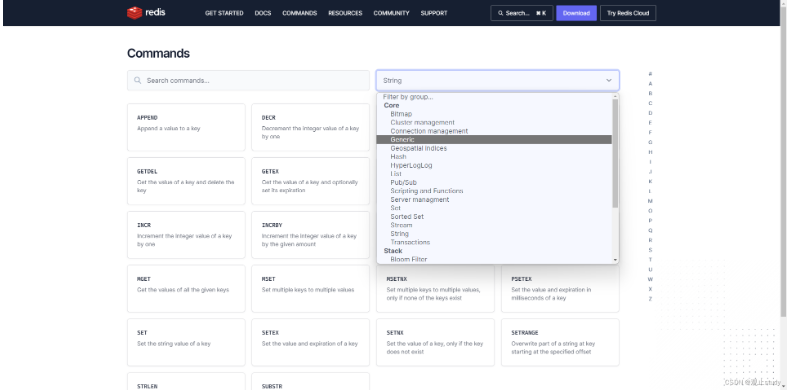Open the SETNX command card
The width and height of the screenshot is (792, 390).
tap(435, 342)
